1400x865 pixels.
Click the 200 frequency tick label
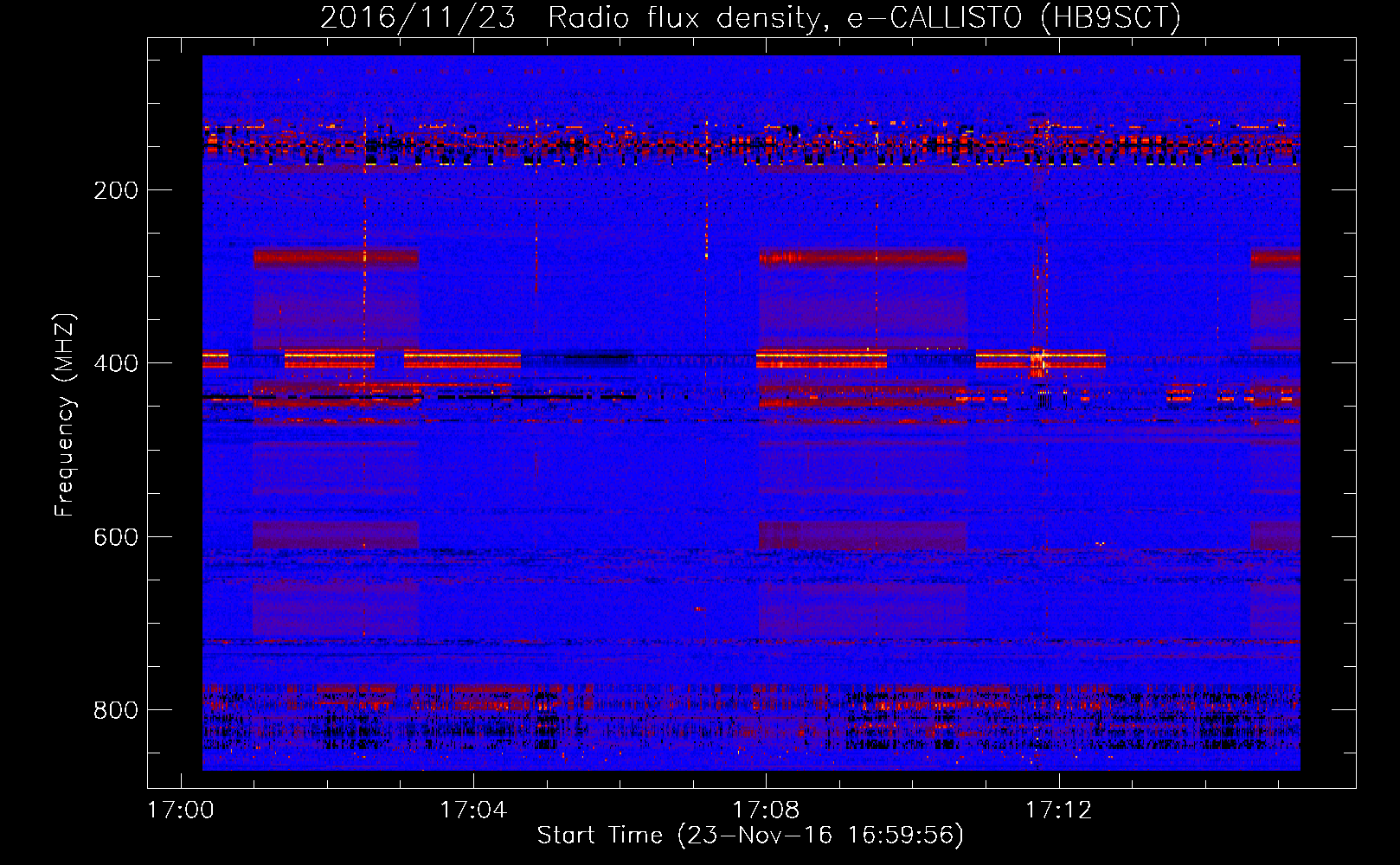tap(116, 190)
